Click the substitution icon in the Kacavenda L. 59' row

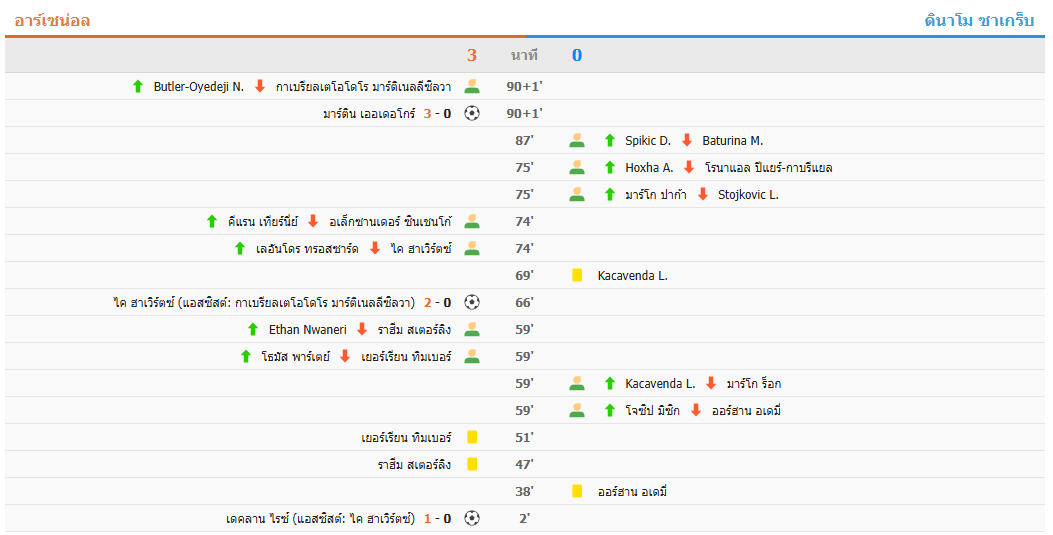tap(577, 383)
